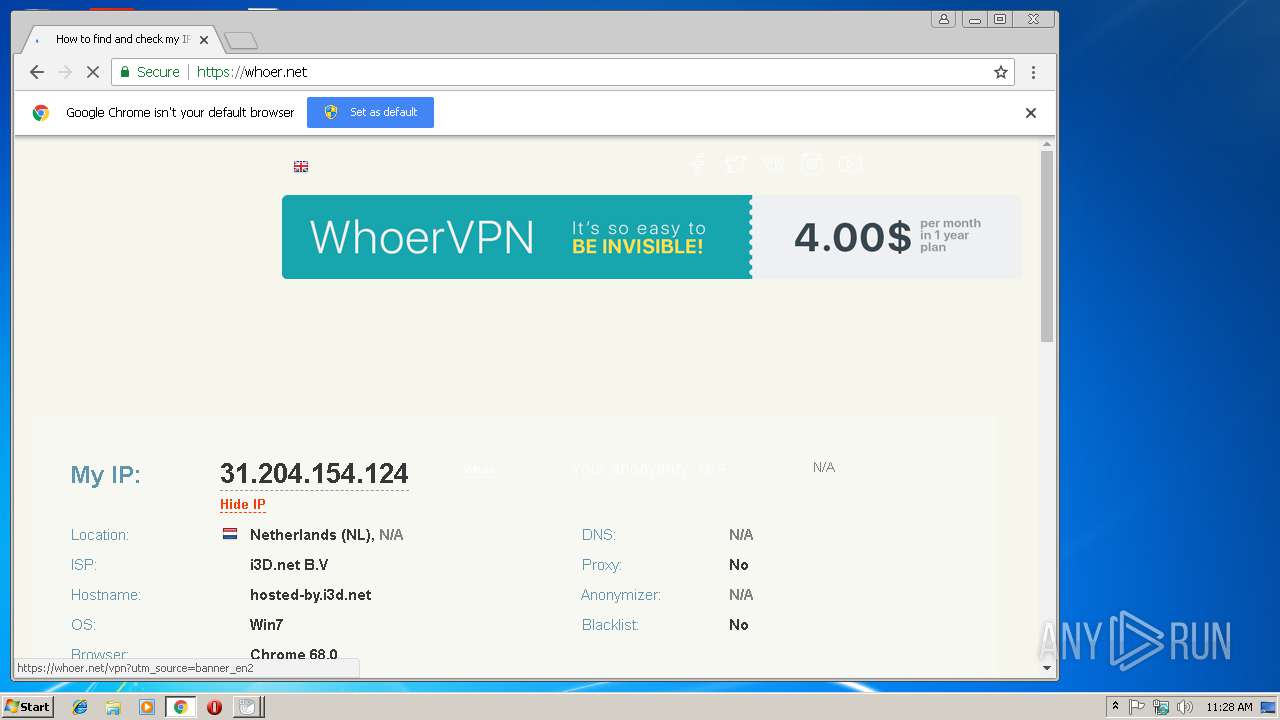Click the scrollbar down arrow
The image size is (1280, 720).
click(x=1047, y=668)
